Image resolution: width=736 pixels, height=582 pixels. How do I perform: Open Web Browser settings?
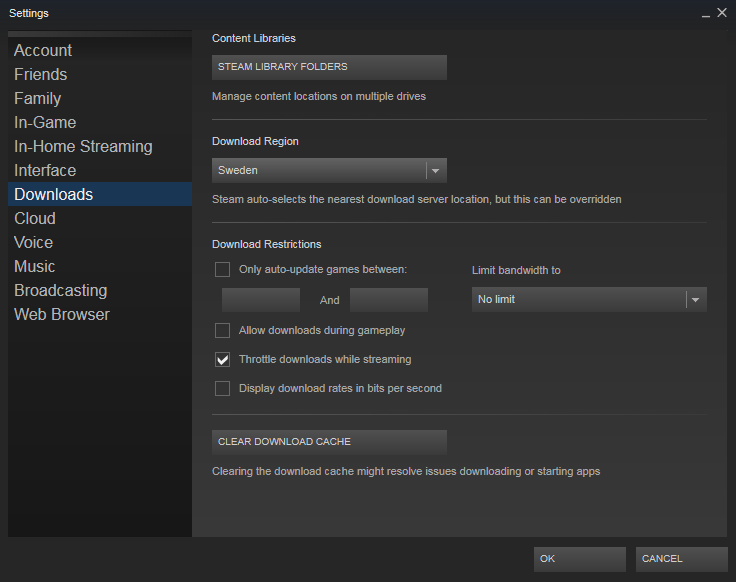[x=100, y=314]
